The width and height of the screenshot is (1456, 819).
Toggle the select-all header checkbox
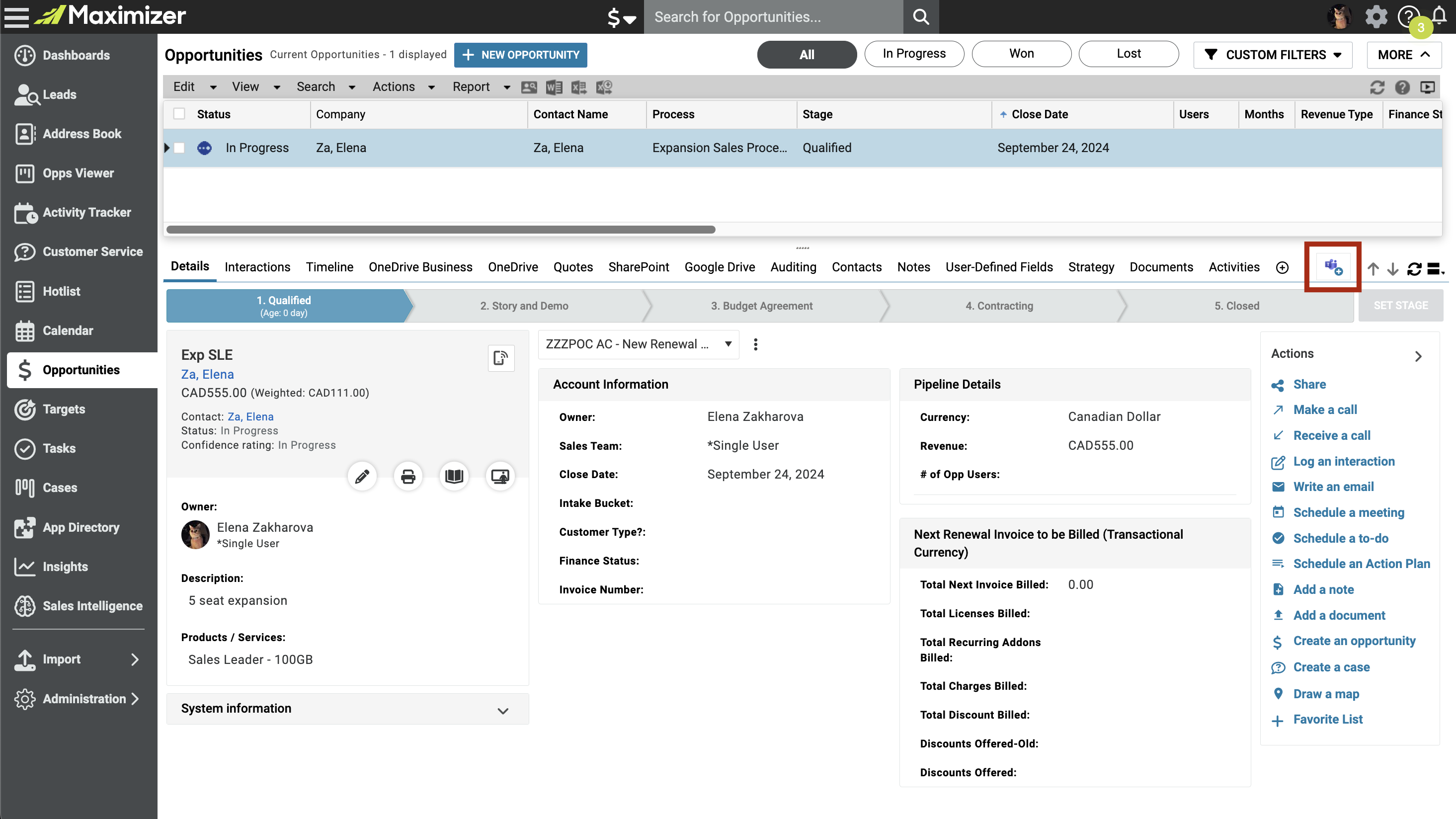[179, 114]
